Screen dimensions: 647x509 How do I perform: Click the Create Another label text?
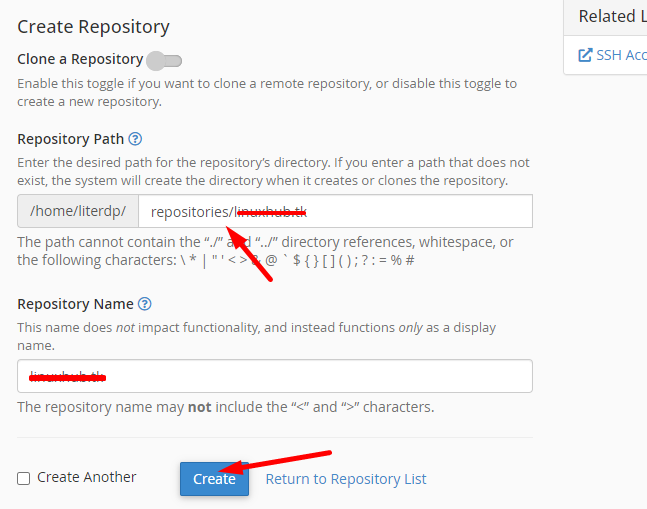pyautogui.click(x=87, y=477)
